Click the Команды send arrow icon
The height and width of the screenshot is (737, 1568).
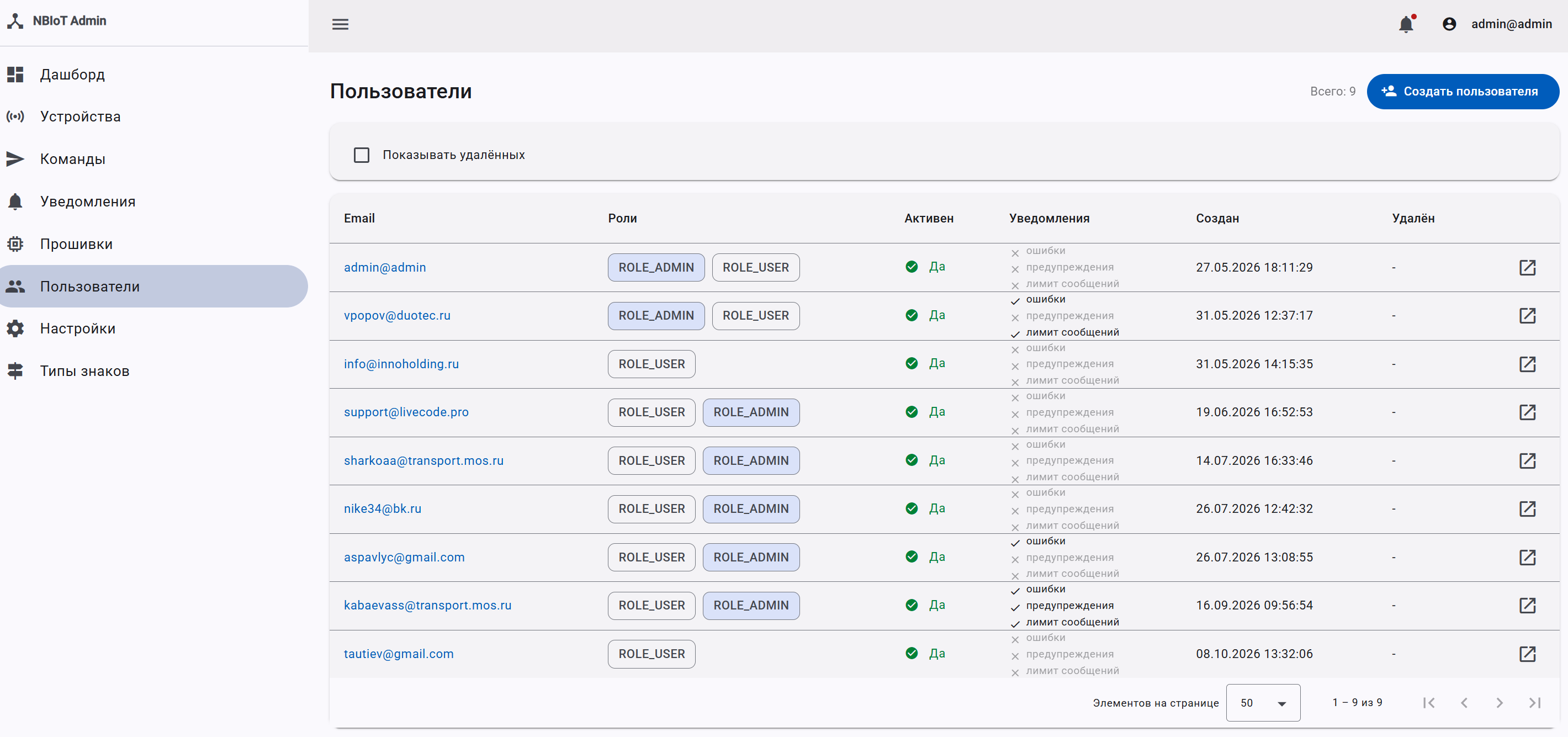coord(15,159)
